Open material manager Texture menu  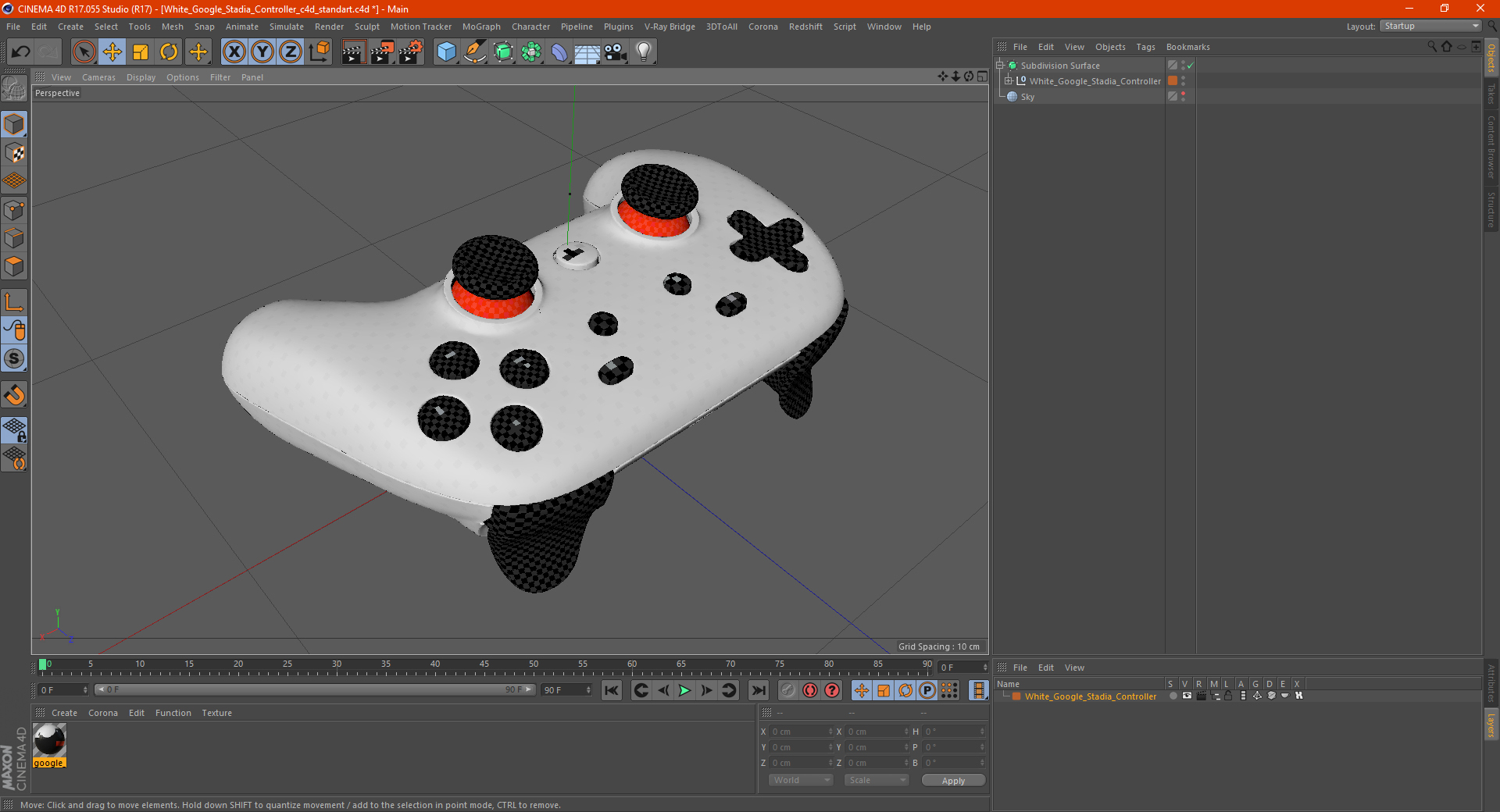(216, 713)
